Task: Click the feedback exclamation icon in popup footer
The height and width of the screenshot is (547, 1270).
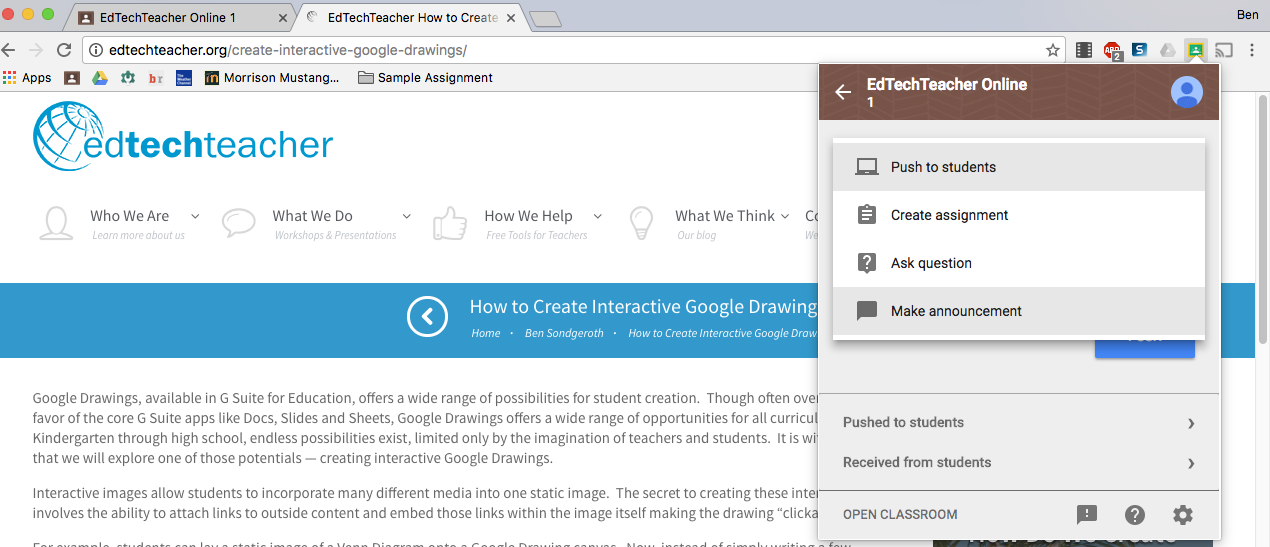Action: tap(1087, 515)
